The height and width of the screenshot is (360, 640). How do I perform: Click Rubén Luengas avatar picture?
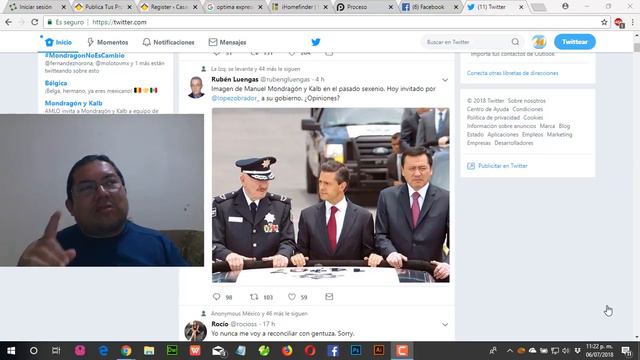click(x=196, y=87)
